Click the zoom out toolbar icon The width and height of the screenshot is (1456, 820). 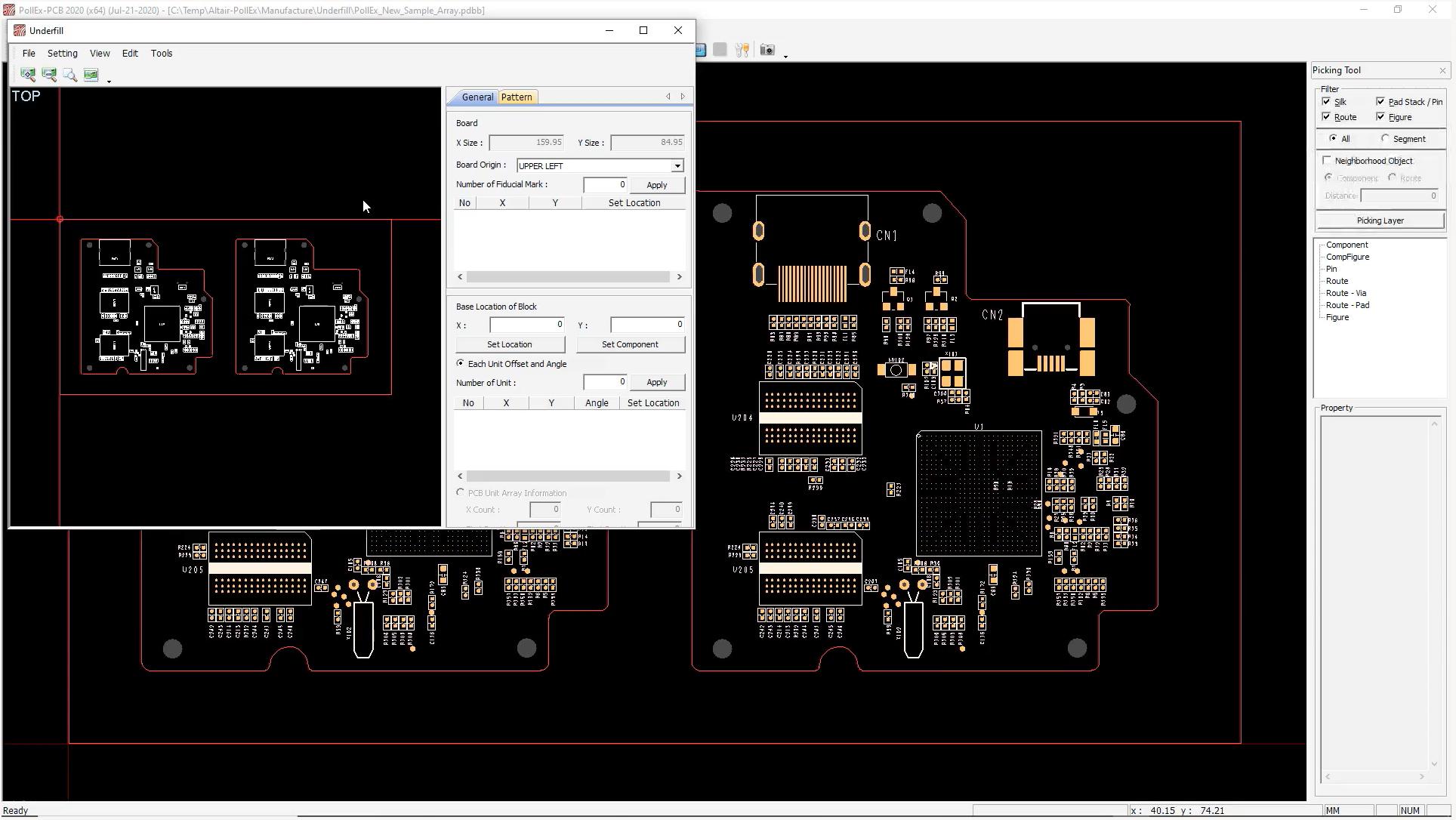click(49, 74)
